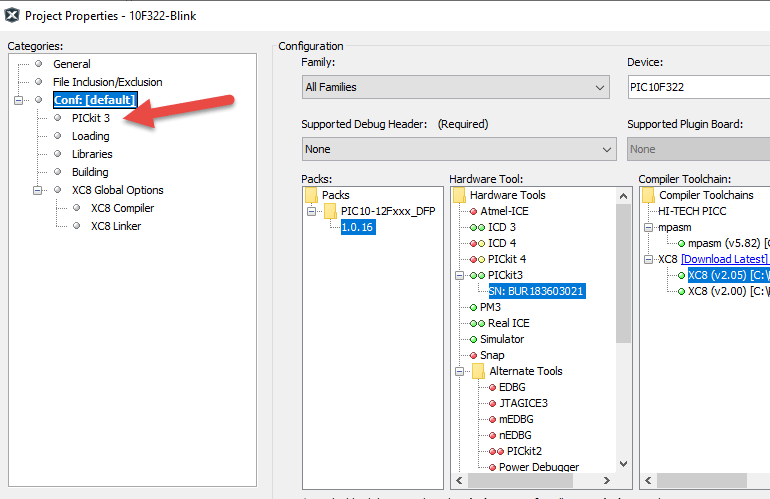Open the Supported Debug Header dropdown
This screenshot has width=770, height=499.
[459, 149]
